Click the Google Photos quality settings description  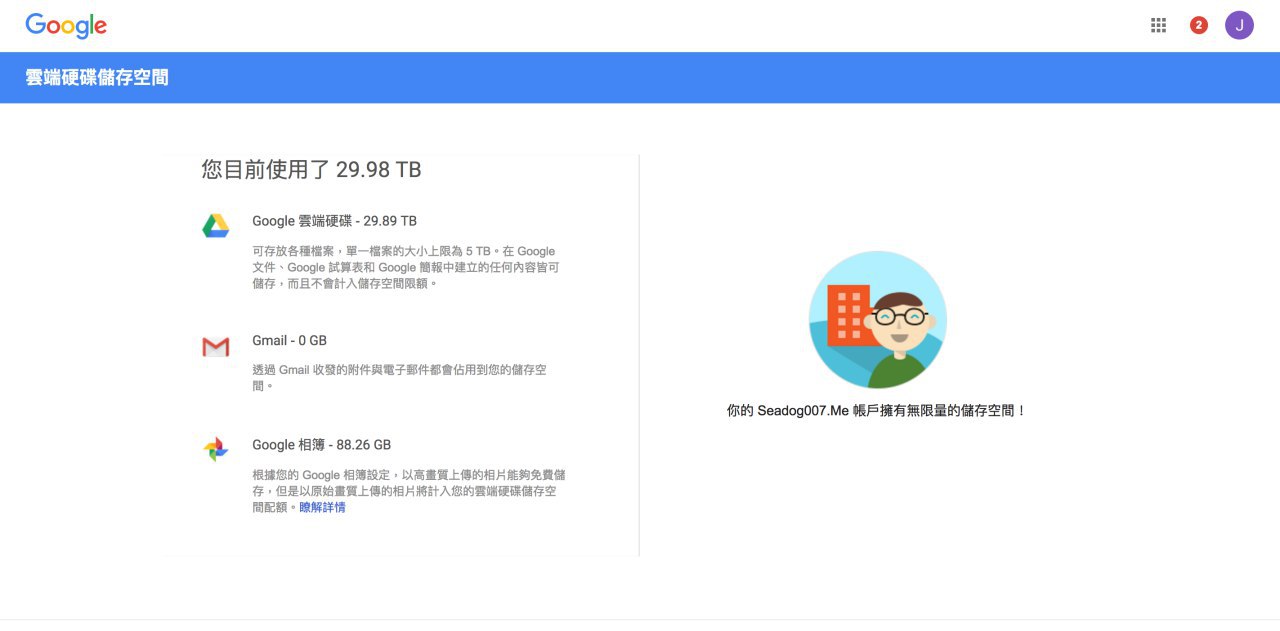tap(409, 491)
